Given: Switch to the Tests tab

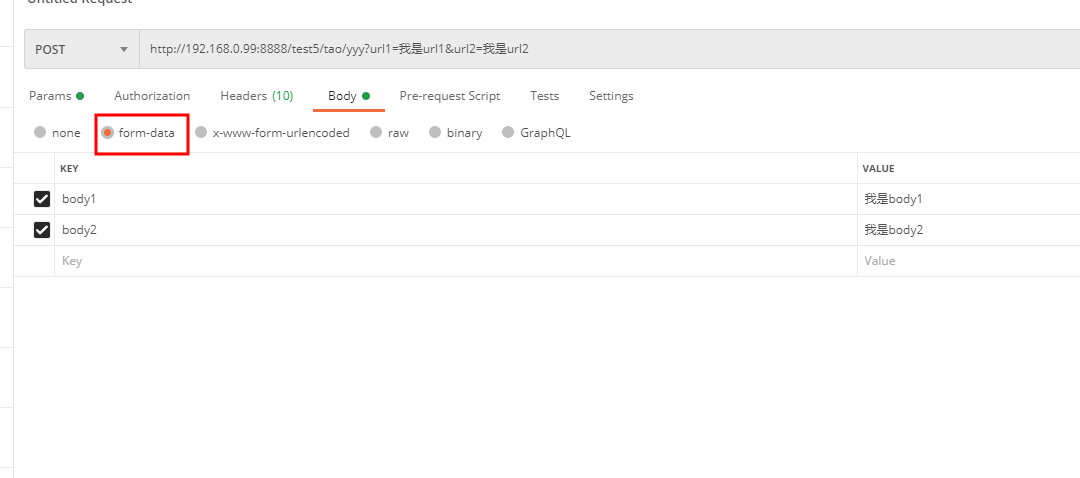Looking at the screenshot, I should (545, 96).
